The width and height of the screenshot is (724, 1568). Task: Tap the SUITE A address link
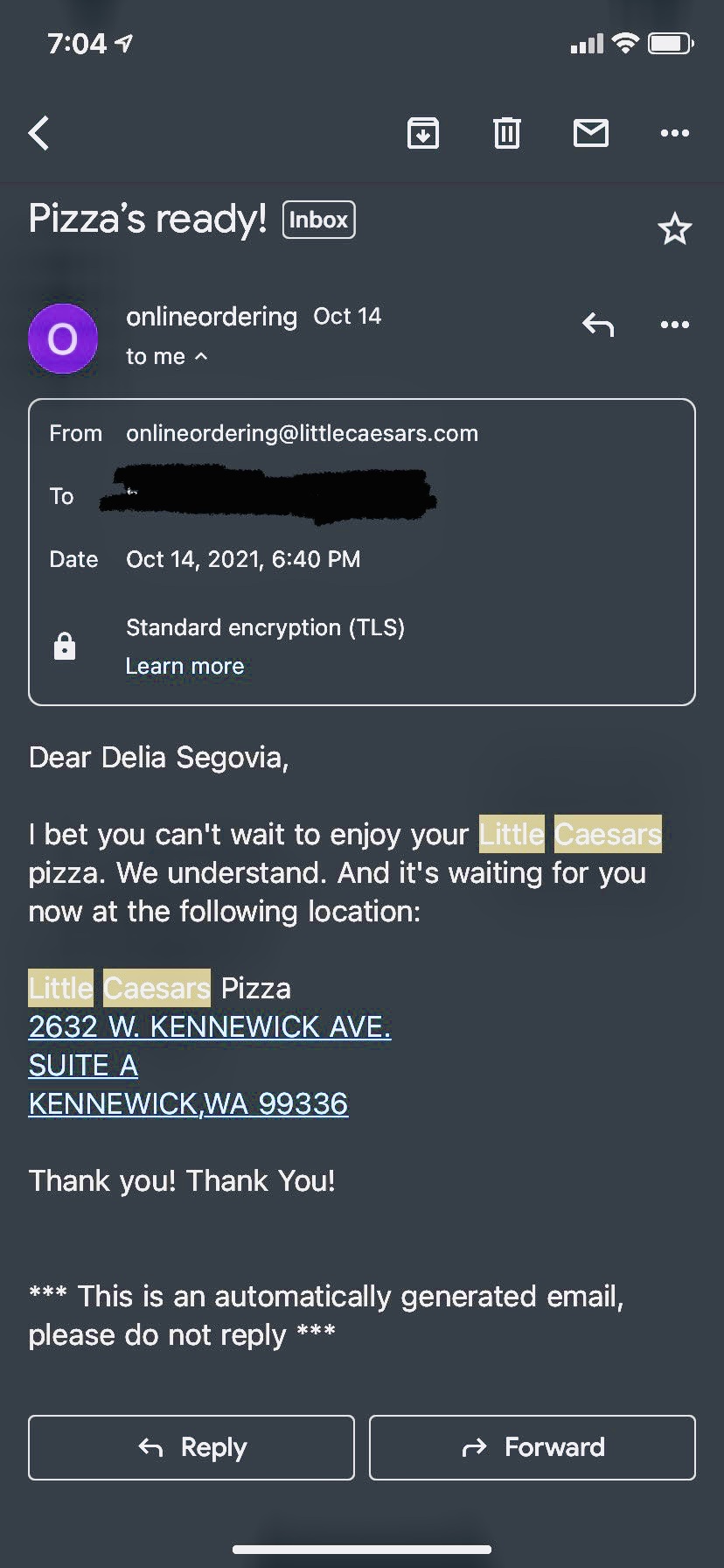(x=83, y=1065)
